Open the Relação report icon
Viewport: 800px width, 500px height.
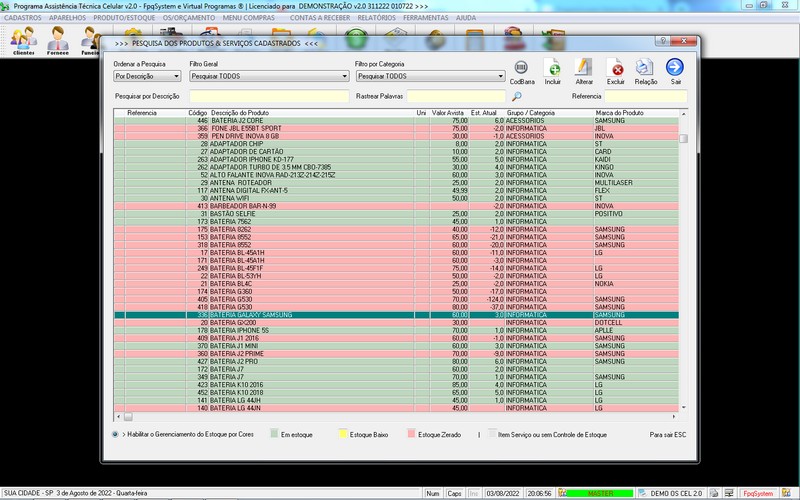pos(646,68)
